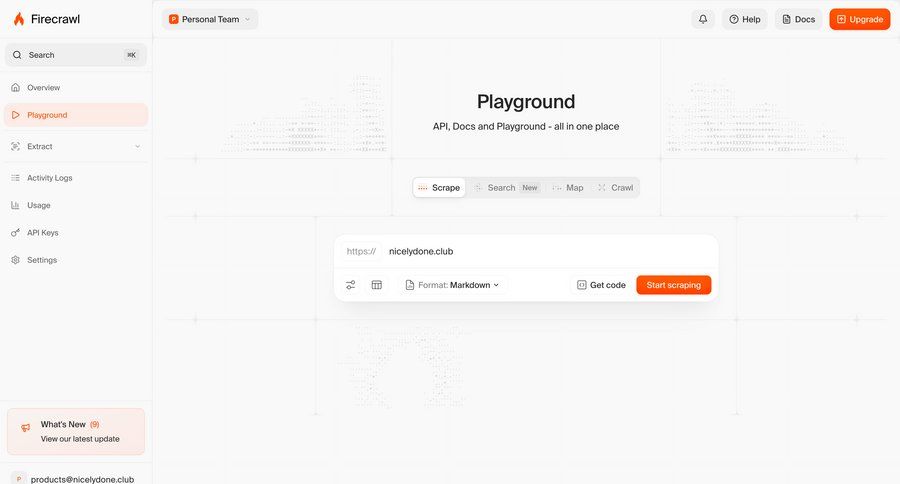Open Activity Logs in the sidebar
The width and height of the screenshot is (900, 484).
click(49, 178)
